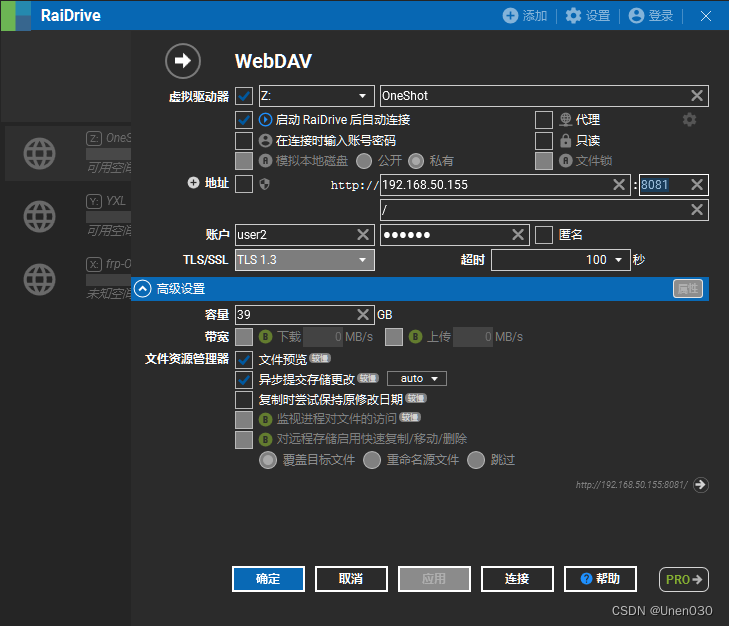Screen dimensions: 729x626
Task: Click the 应用 apply button
Action: click(x=434, y=579)
